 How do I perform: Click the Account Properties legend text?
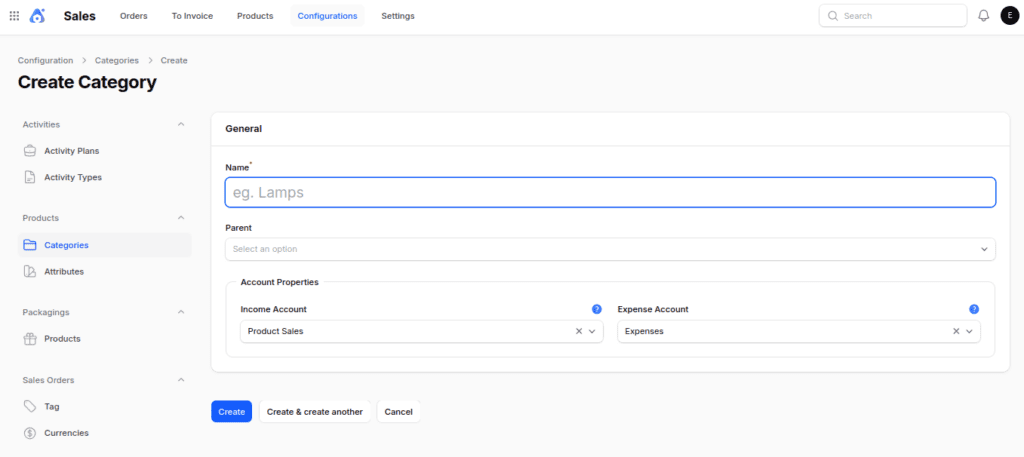tap(280, 282)
